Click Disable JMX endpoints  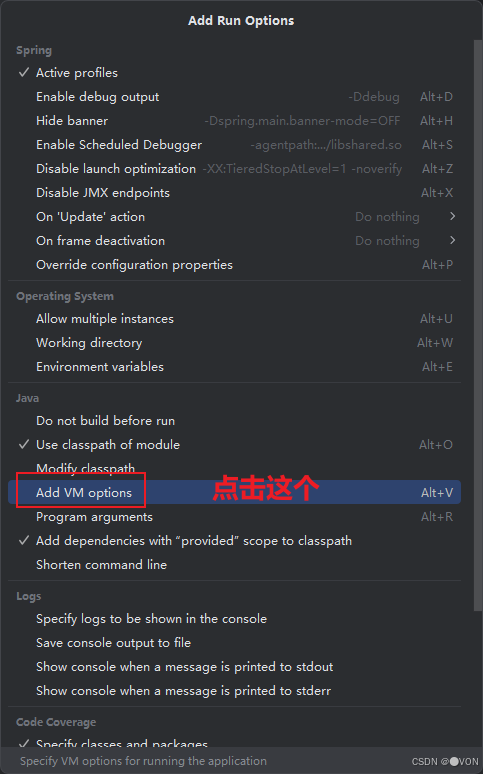click(x=234, y=193)
